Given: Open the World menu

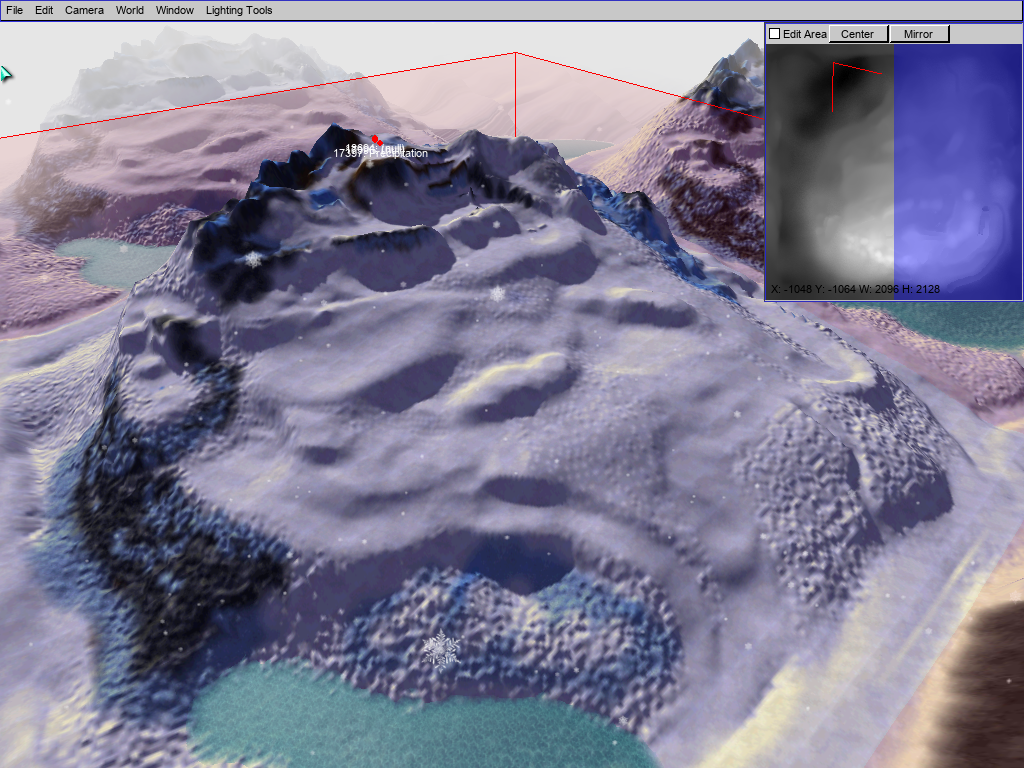Looking at the screenshot, I should coord(129,10).
